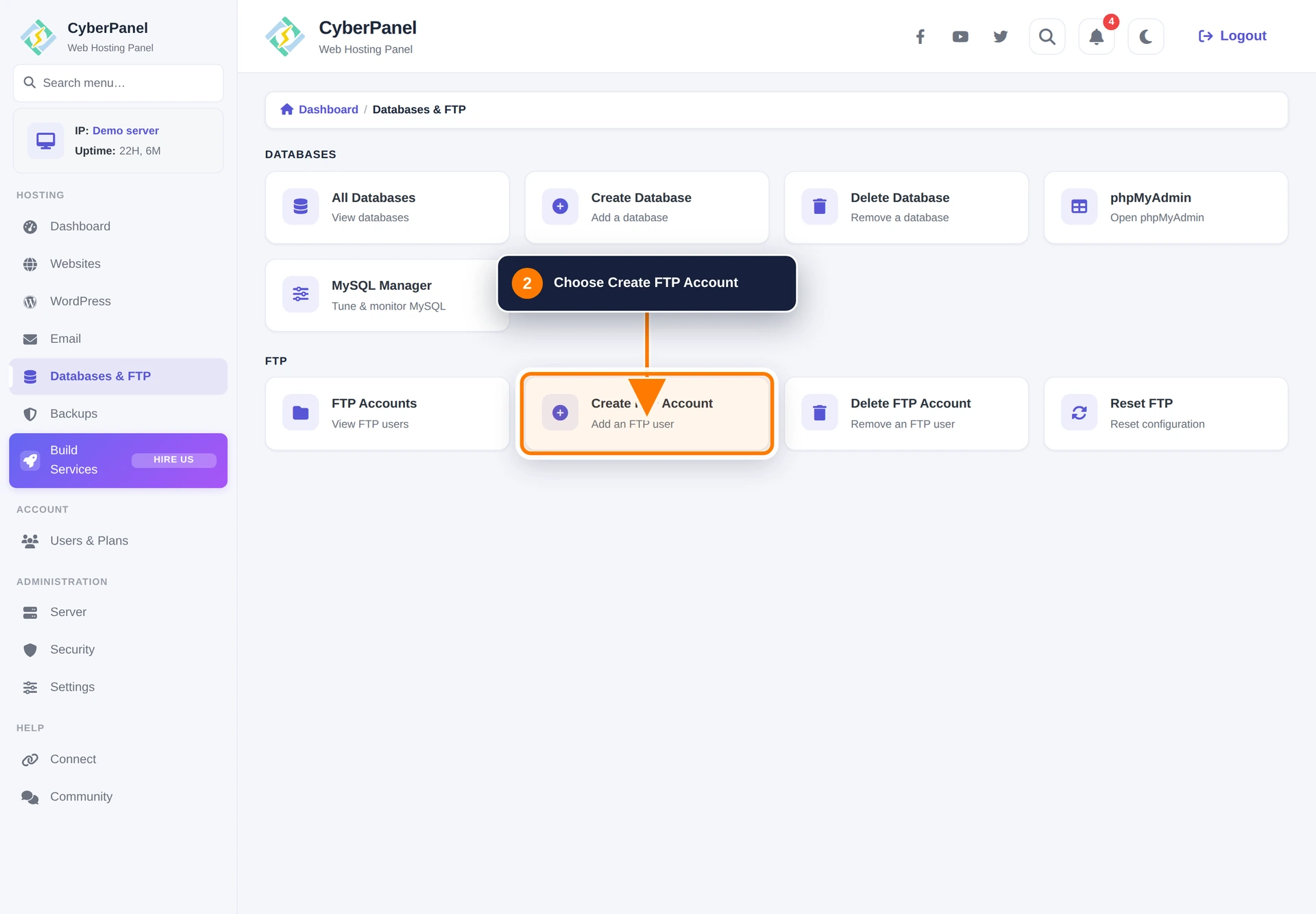Open the Reset FTP card
Viewport: 1316px width, 914px height.
coord(1166,414)
